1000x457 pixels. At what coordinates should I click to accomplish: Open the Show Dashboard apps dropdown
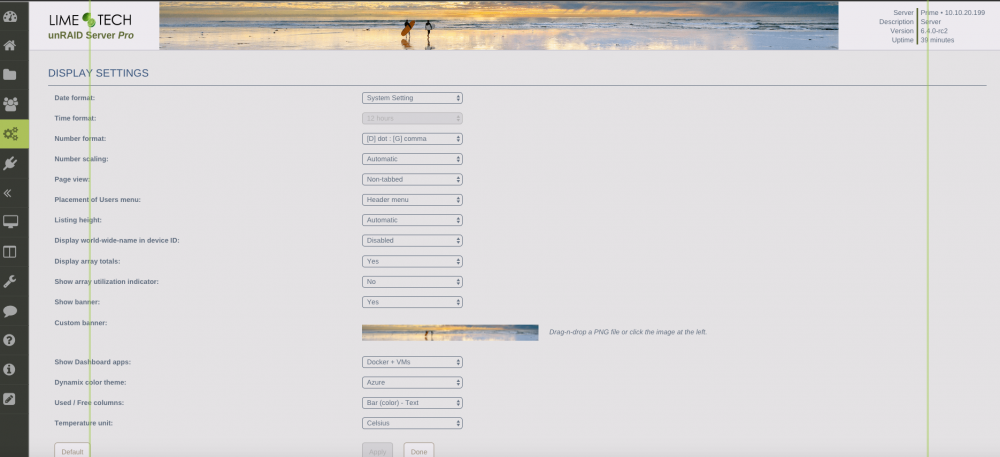point(412,362)
